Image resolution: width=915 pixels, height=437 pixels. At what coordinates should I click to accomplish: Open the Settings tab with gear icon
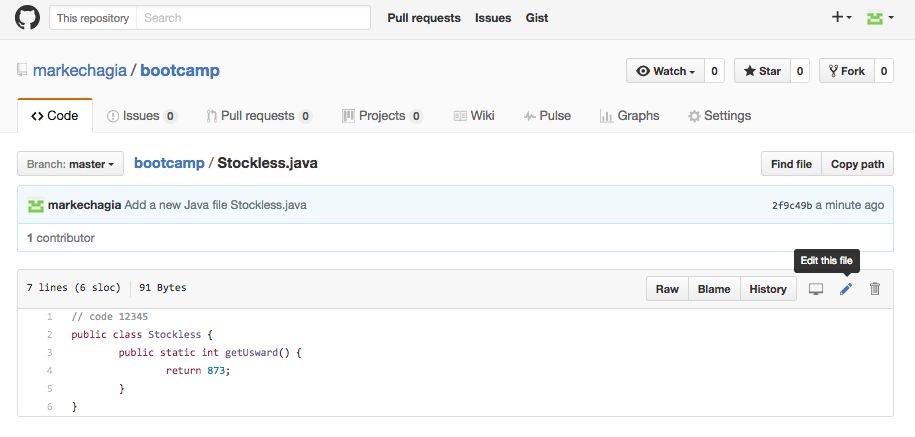point(720,116)
